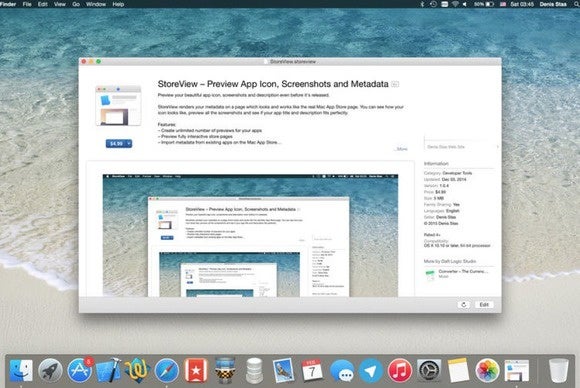Open Preview app icon in dock
The width and height of the screenshot is (580, 388).
click(x=283, y=370)
